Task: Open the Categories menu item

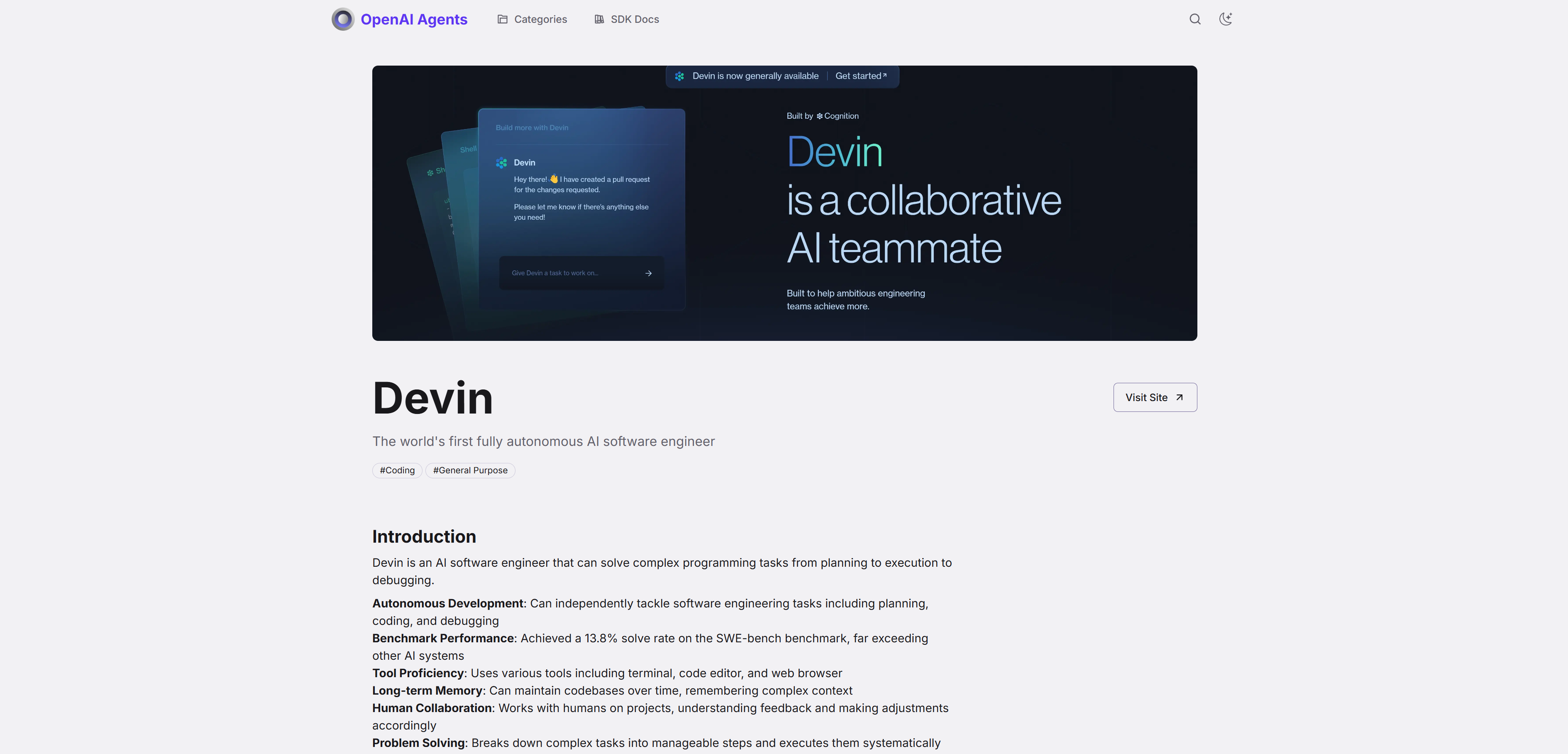Action: [x=532, y=20]
